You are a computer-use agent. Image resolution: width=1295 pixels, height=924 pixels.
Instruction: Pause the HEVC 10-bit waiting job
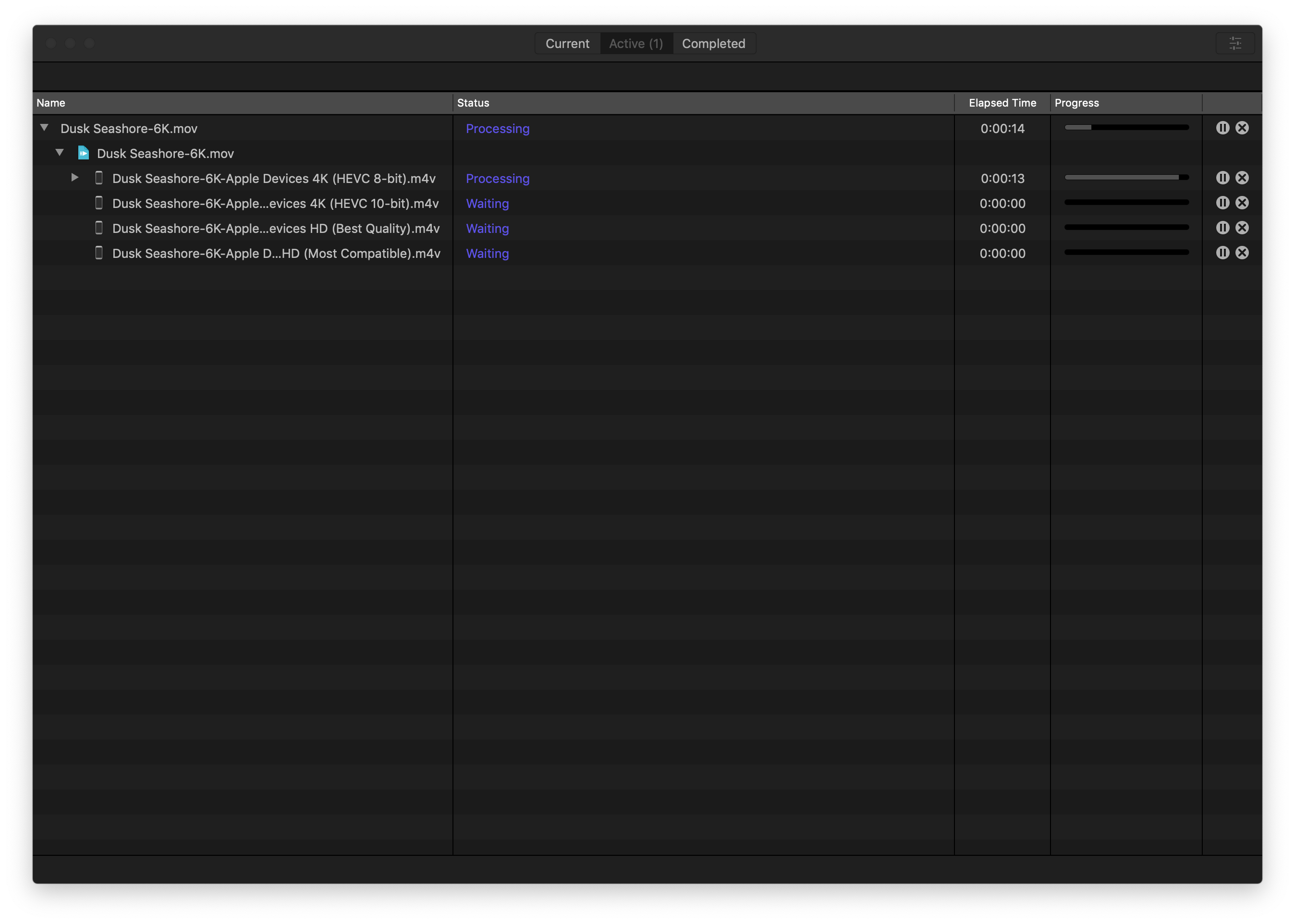click(x=1222, y=203)
